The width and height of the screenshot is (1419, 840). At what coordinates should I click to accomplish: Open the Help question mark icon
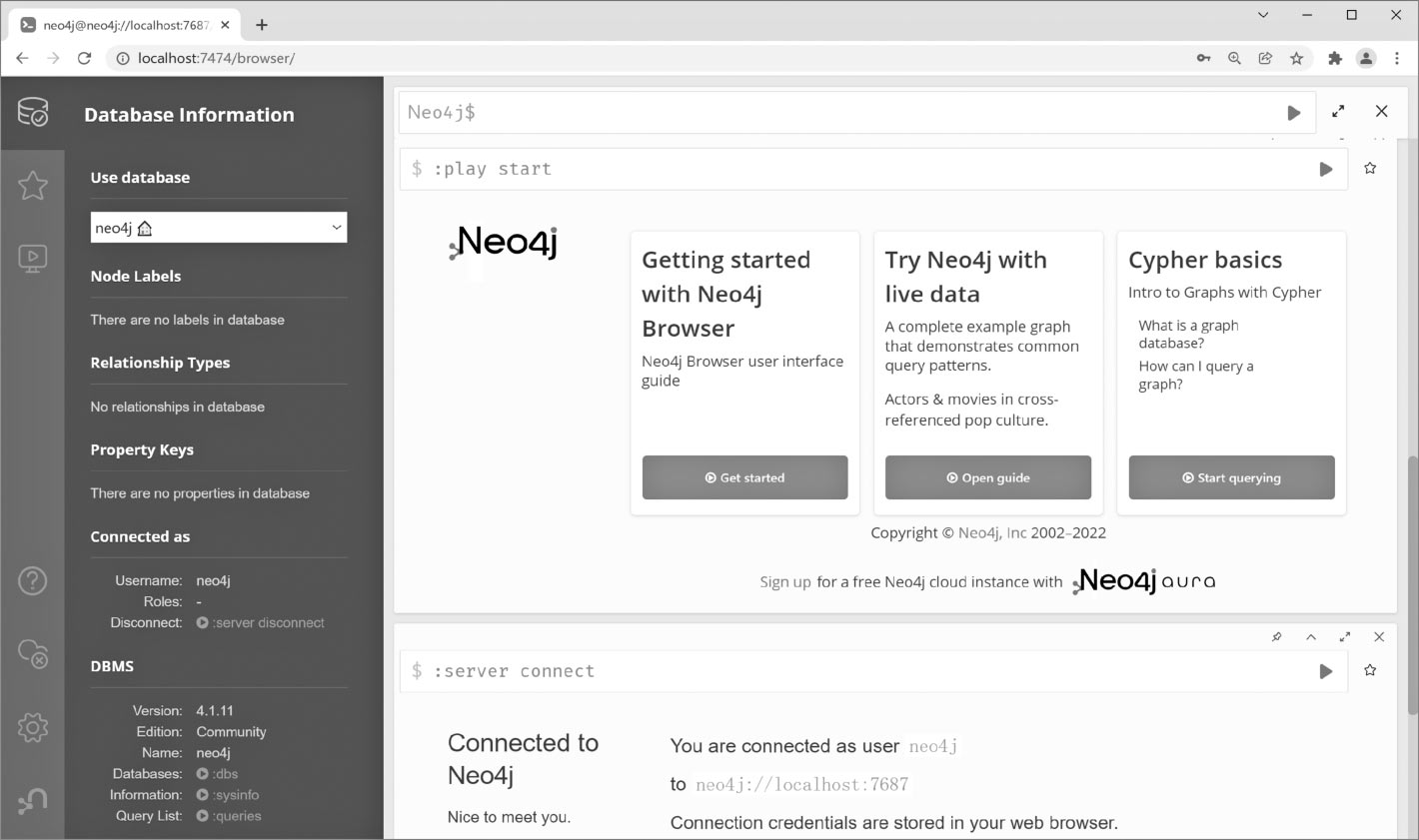(33, 580)
